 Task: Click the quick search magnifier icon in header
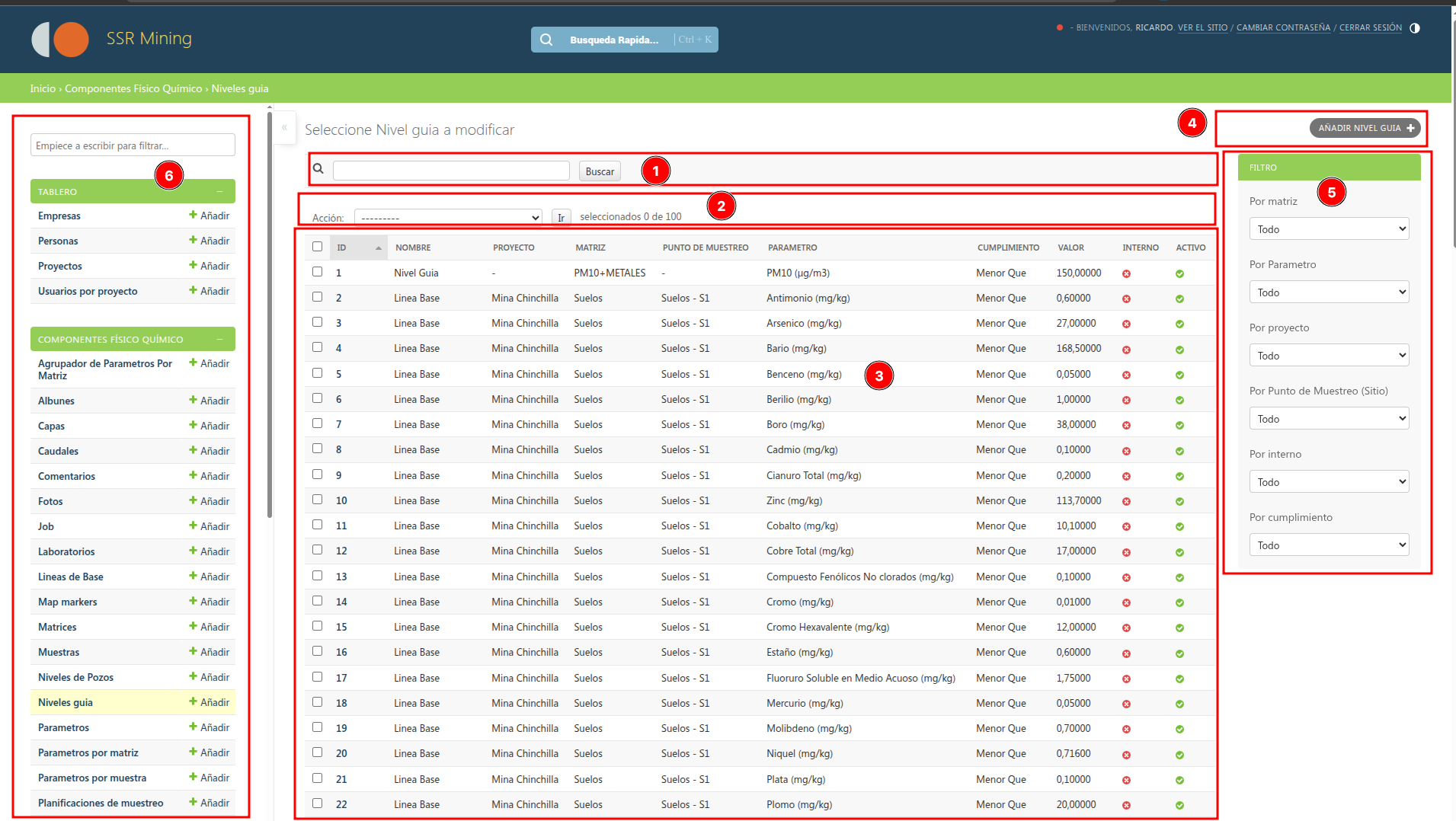click(547, 39)
